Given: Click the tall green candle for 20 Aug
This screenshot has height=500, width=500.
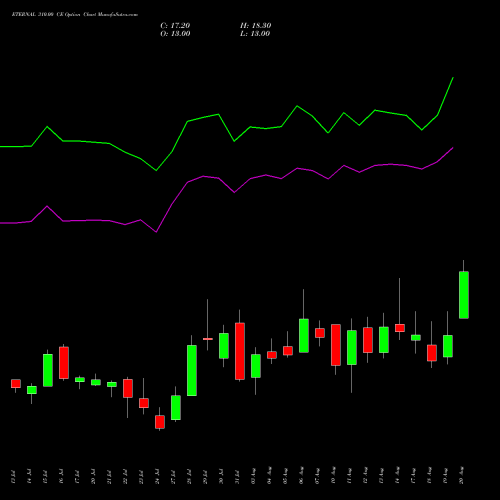Looking at the screenshot, I should (464, 295).
